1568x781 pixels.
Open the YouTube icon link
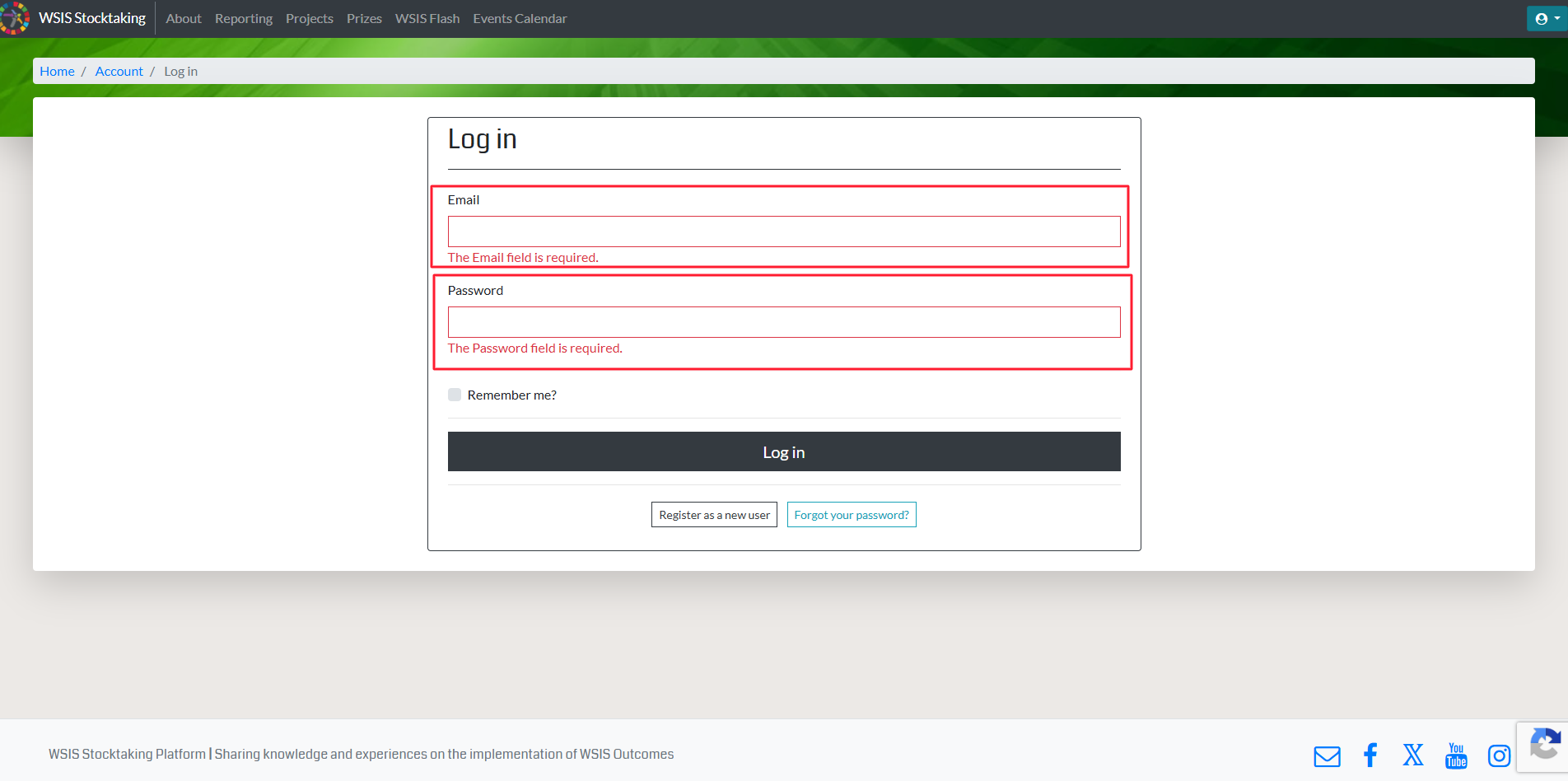tap(1456, 755)
